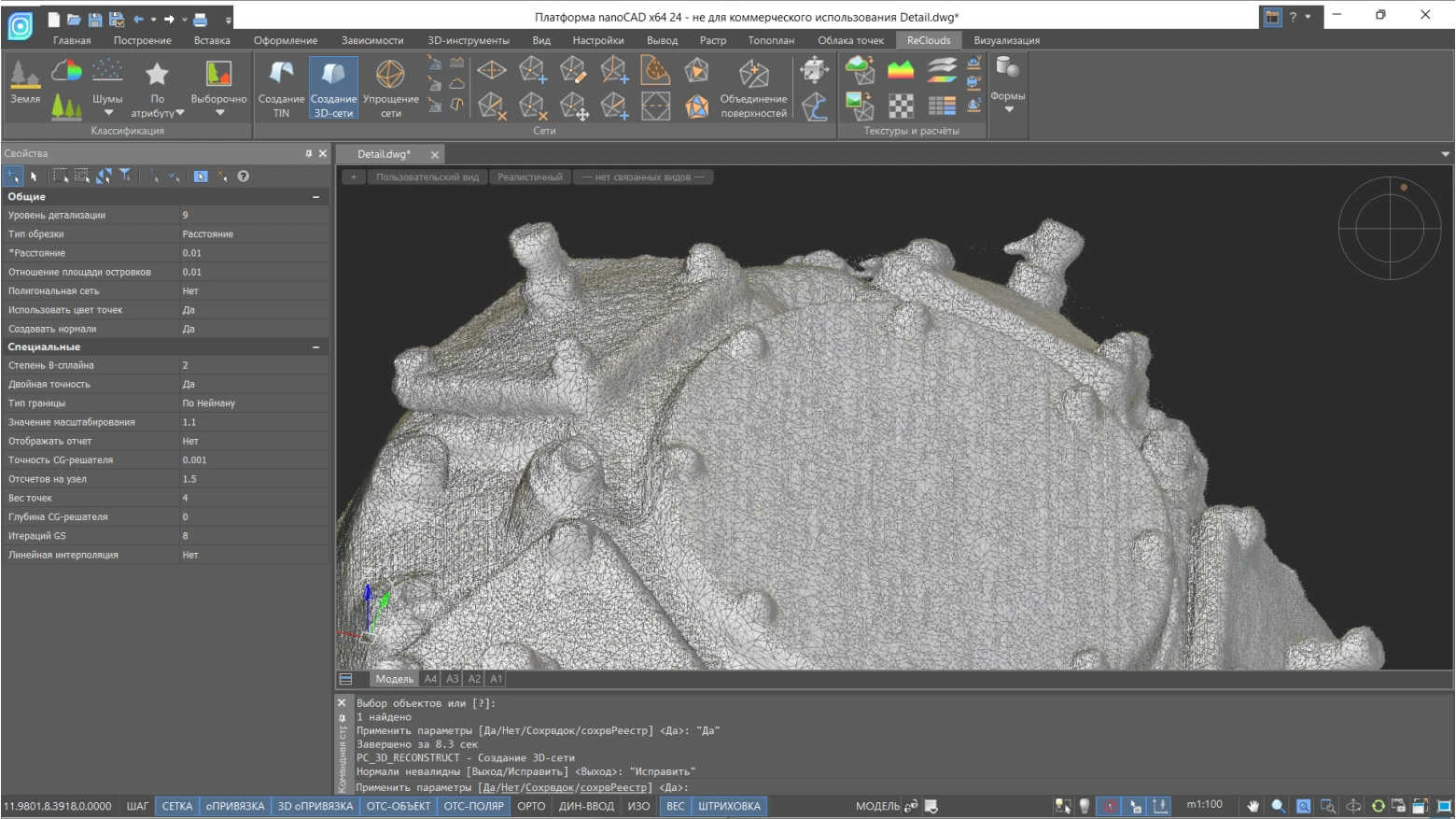The image size is (1456, 819).
Task: Click the Уровень детализации value field
Action: click(254, 215)
